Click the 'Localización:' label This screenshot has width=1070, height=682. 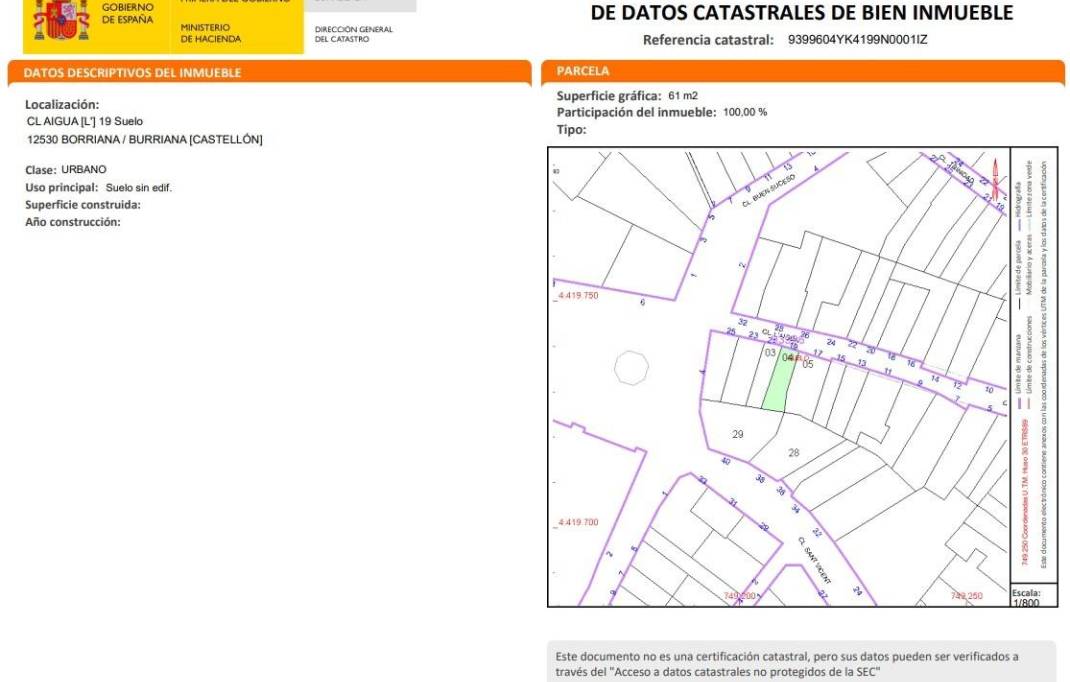click(62, 104)
